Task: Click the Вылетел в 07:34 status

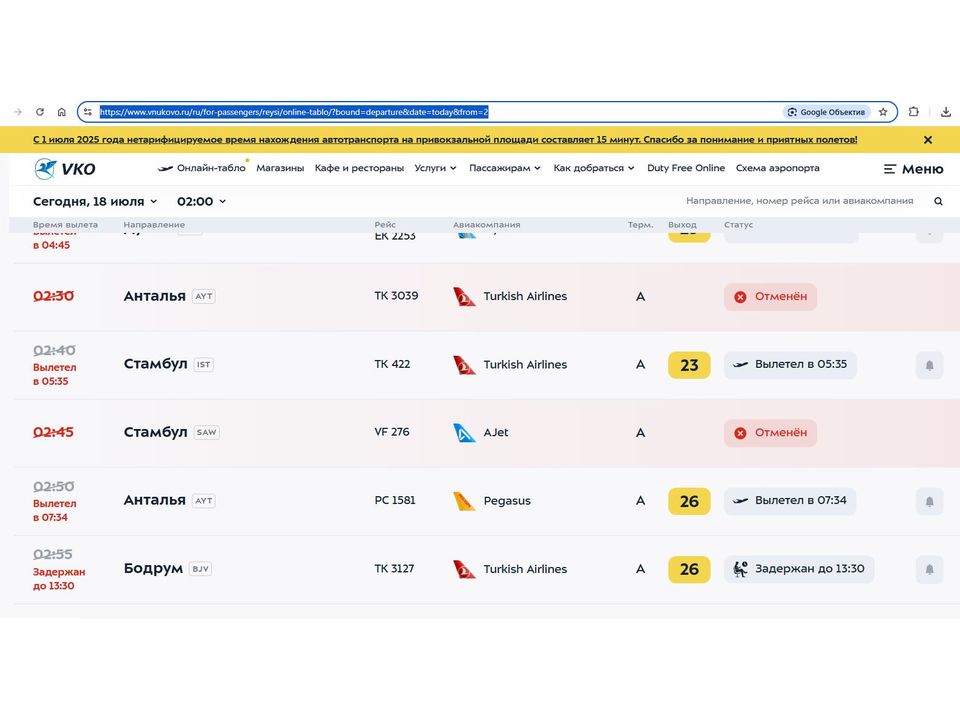Action: click(790, 500)
